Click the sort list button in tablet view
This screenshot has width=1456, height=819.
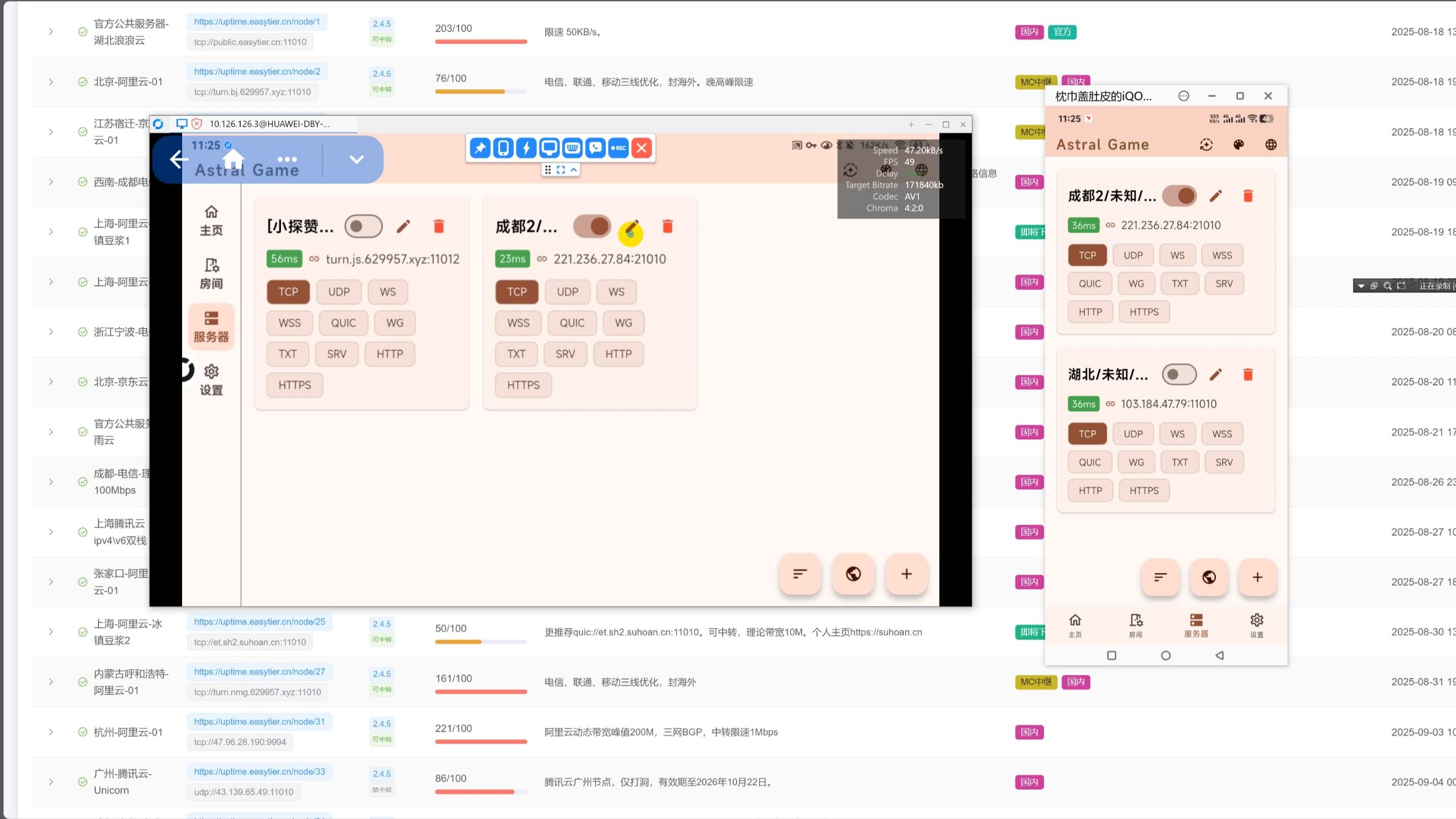pyautogui.click(x=800, y=574)
